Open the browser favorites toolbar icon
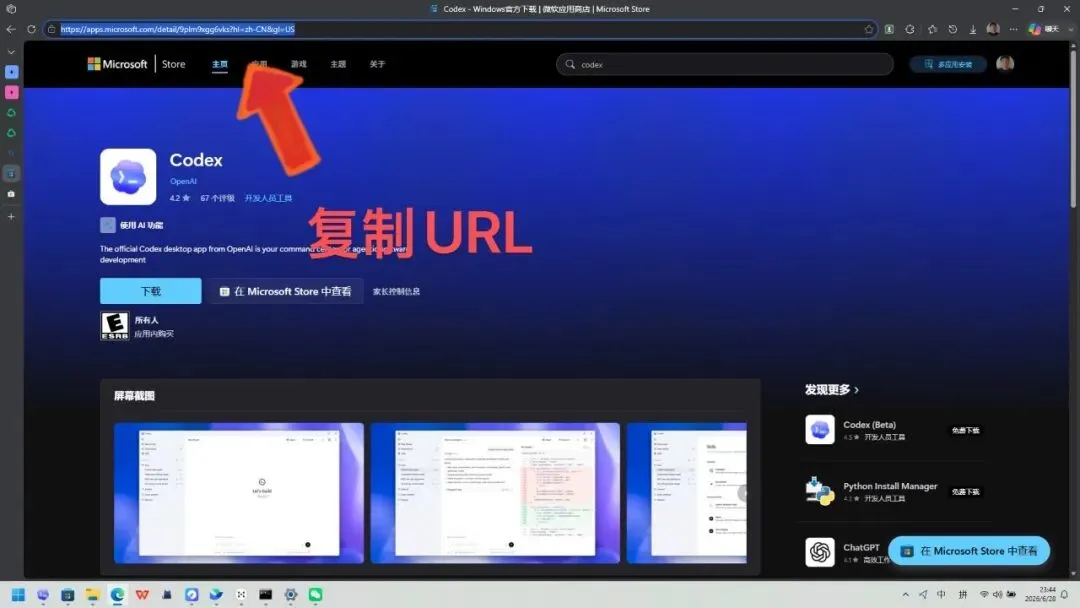Viewport: 1080px width, 608px height. (932, 29)
